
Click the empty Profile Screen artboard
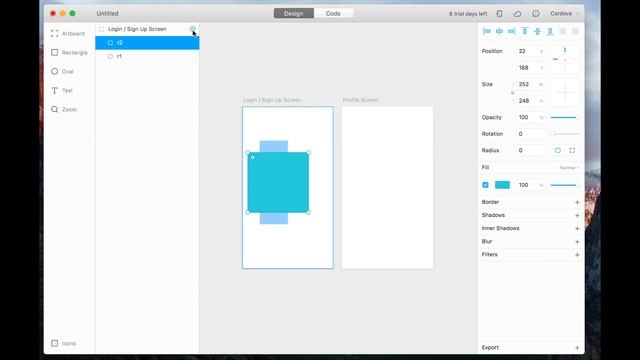tap(387, 188)
